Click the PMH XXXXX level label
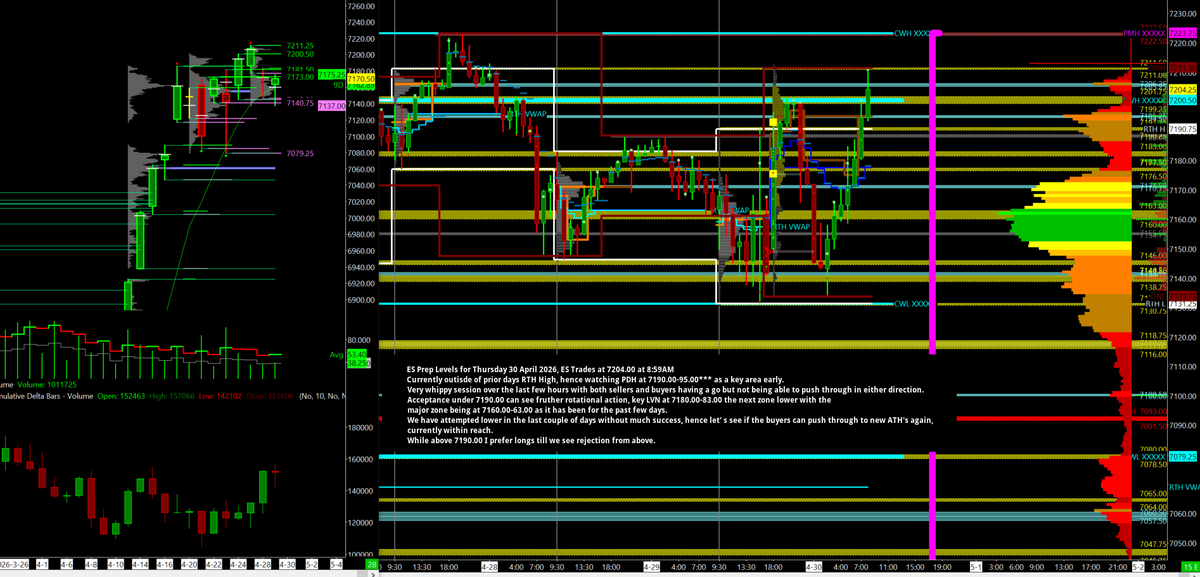This screenshot has height=577, width=1200. (x=1144, y=33)
